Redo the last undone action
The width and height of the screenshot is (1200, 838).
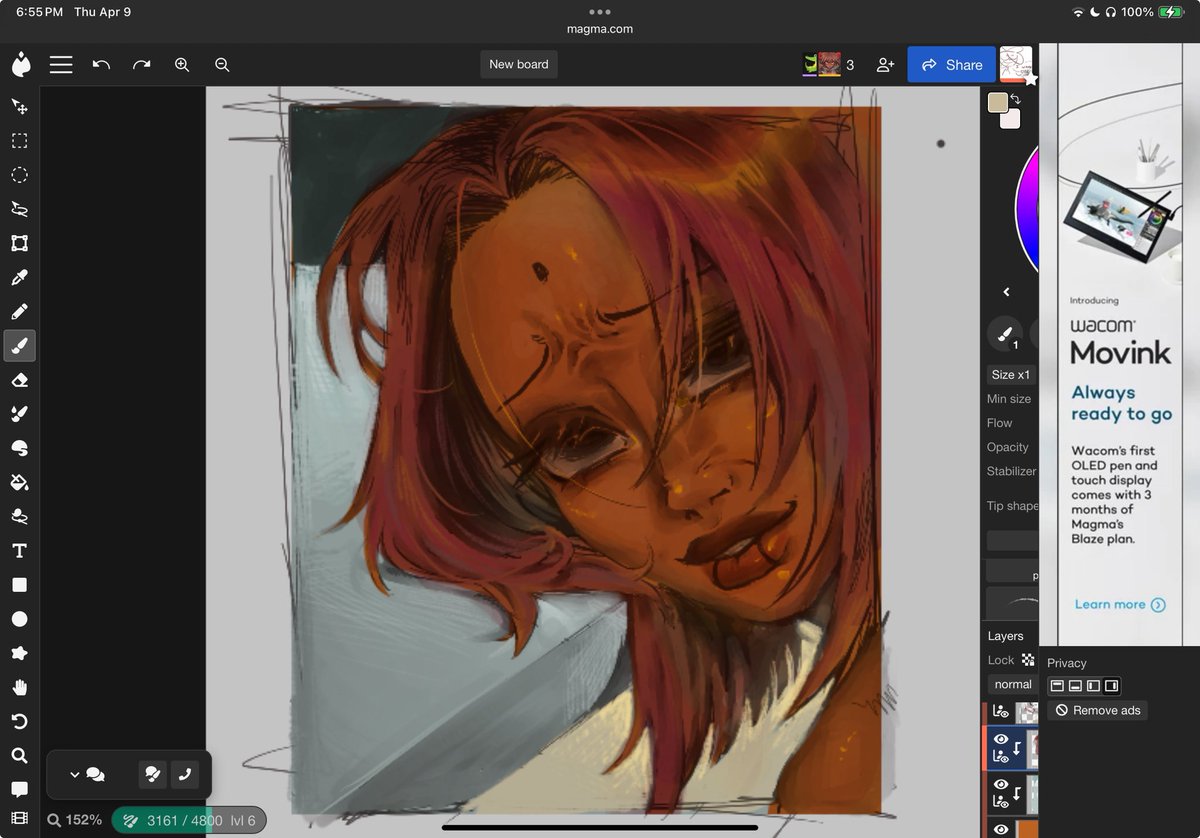coord(142,64)
